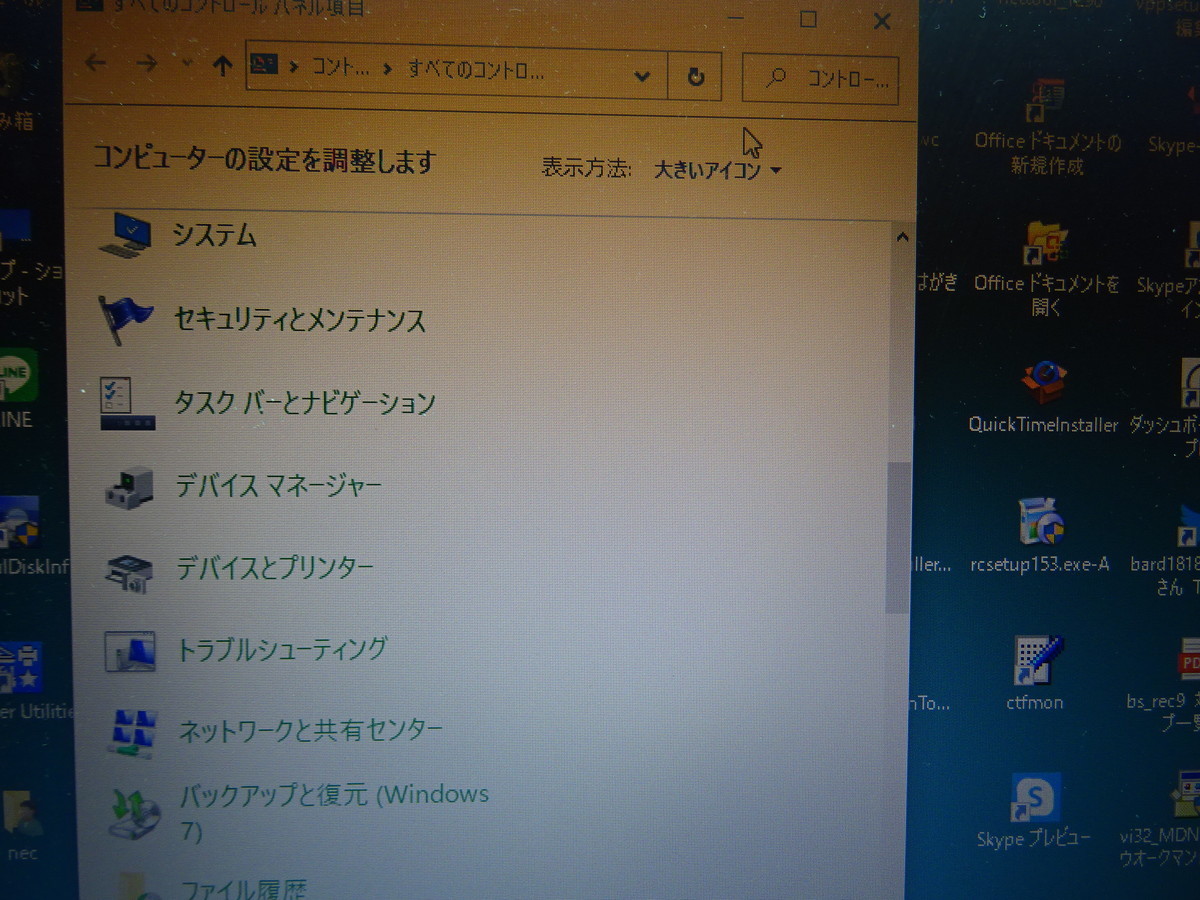Screen dimensions: 1200x900
Task: Open トラブルシューティング link
Action: coord(282,649)
